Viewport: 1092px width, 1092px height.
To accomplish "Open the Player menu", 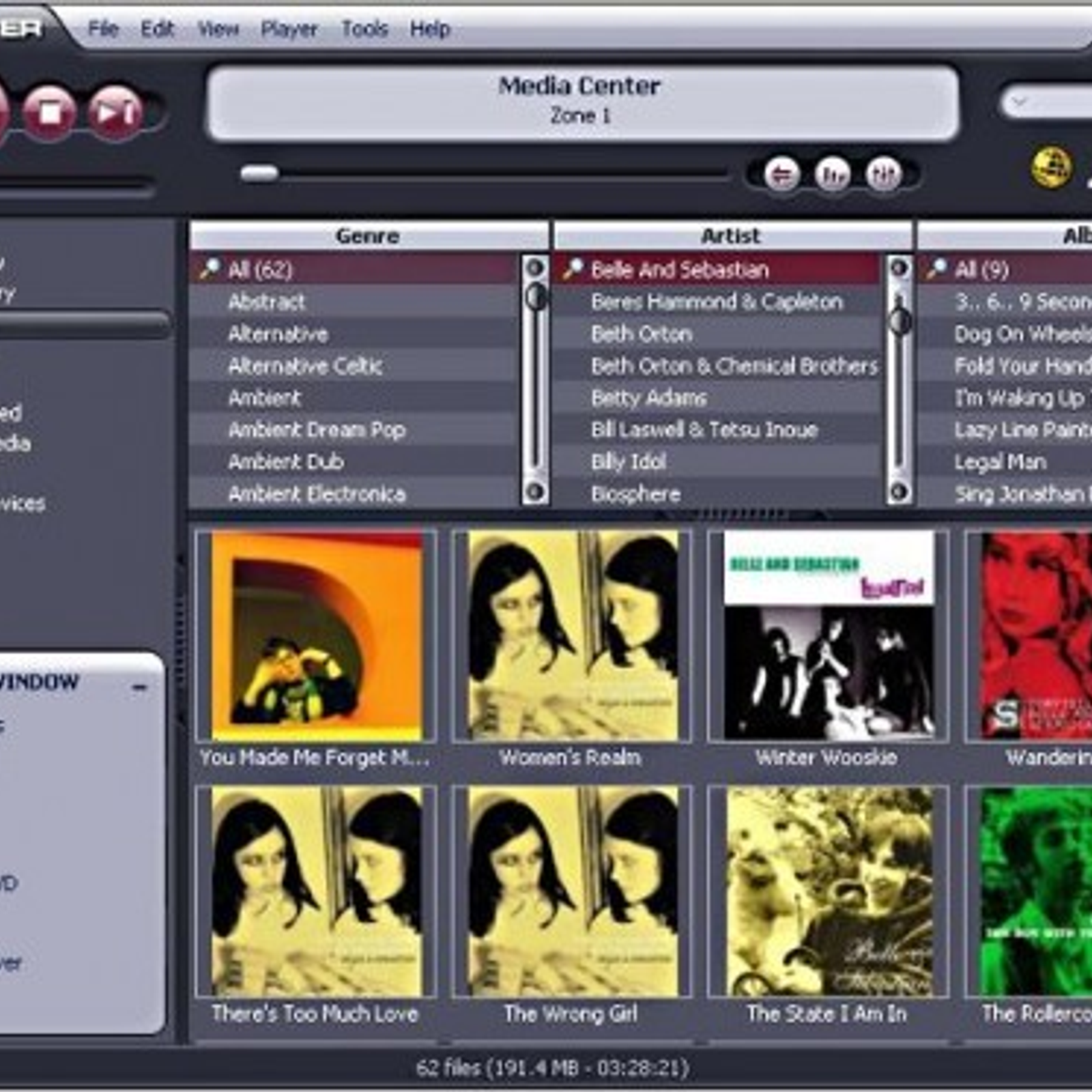I will click(x=289, y=29).
